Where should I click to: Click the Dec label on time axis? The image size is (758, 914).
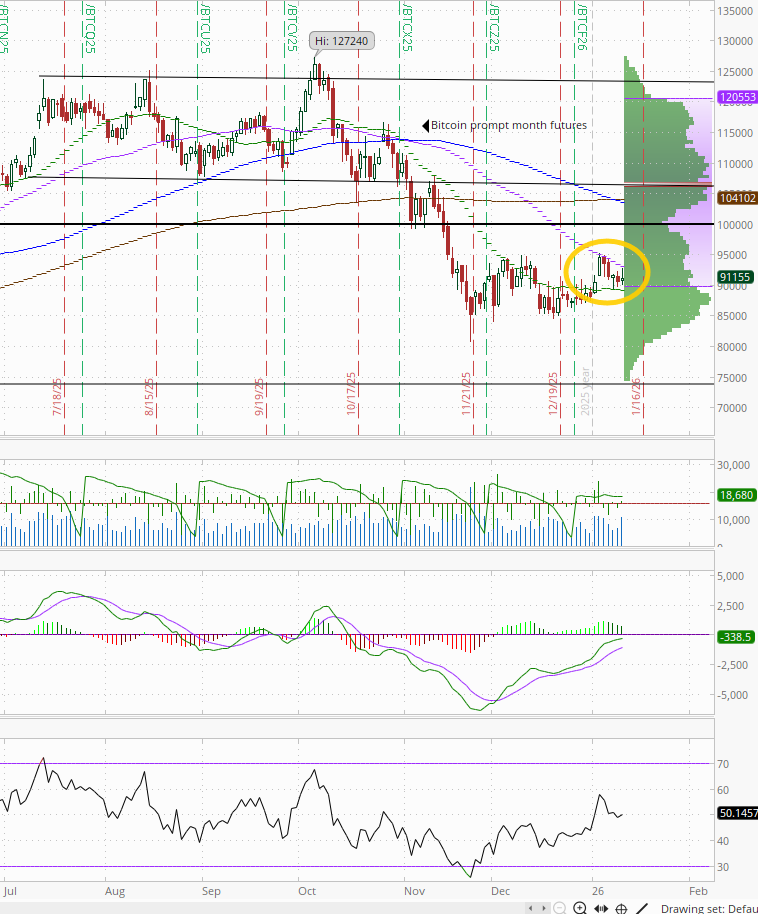click(500, 891)
